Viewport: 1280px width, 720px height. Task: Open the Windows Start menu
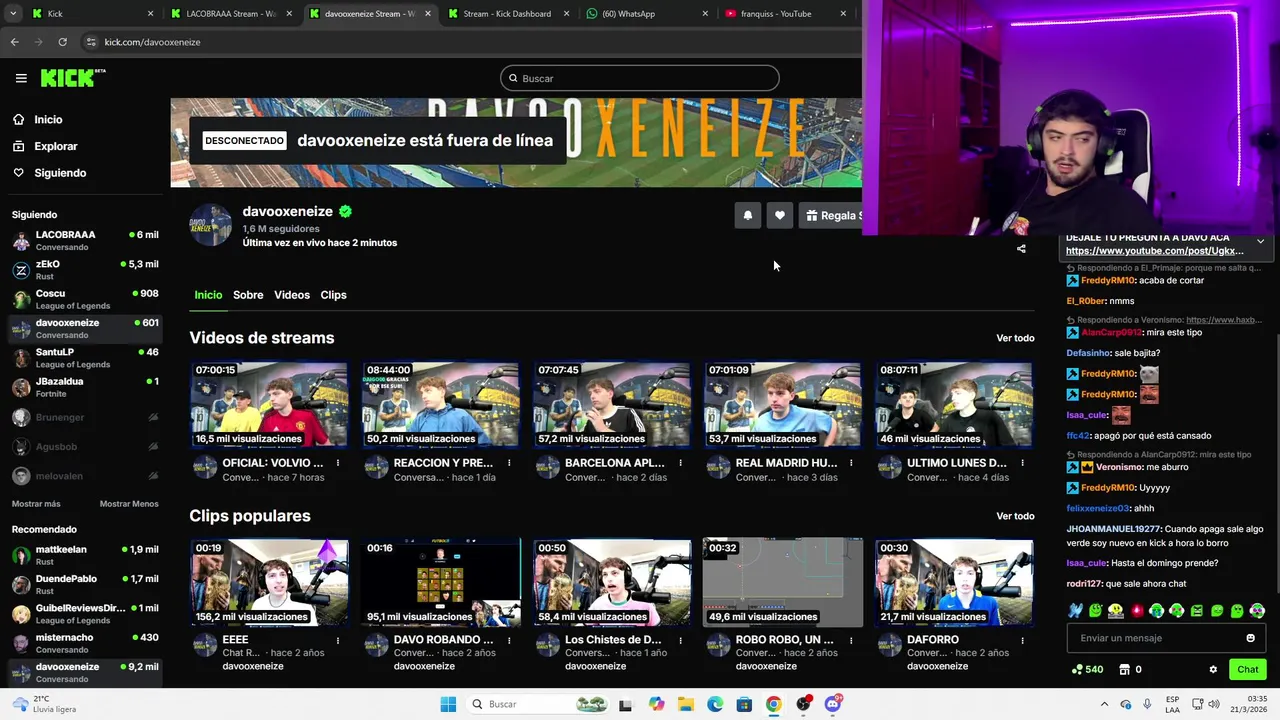coord(448,704)
